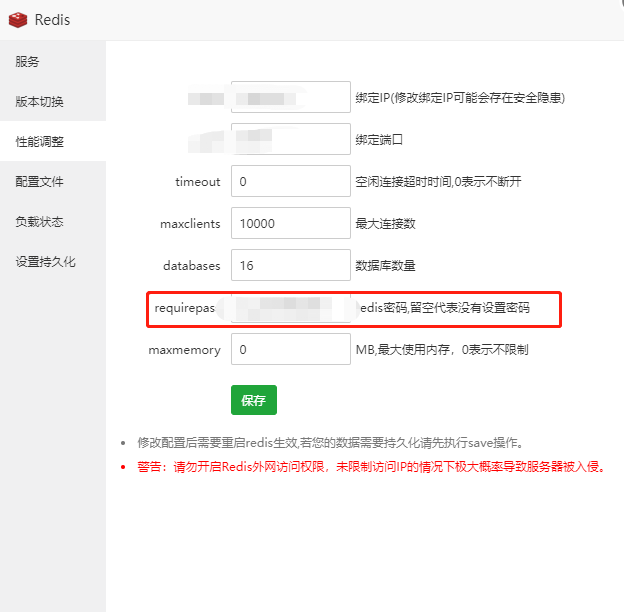Screen dimensions: 624x612
Task: Select the 性能调整 sidebar tab
Action: click(x=53, y=141)
